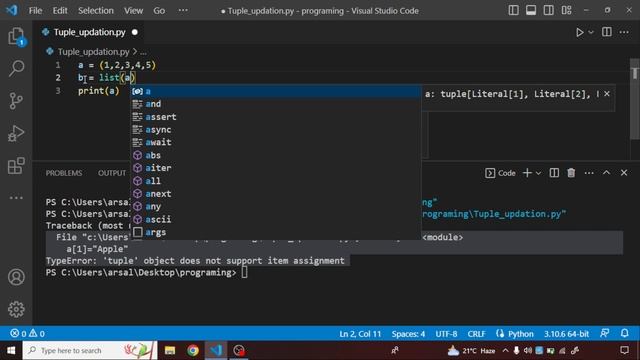Show additional views ellipsis in activity bar
The width and height of the screenshot is (640, 360).
[x=16, y=198]
